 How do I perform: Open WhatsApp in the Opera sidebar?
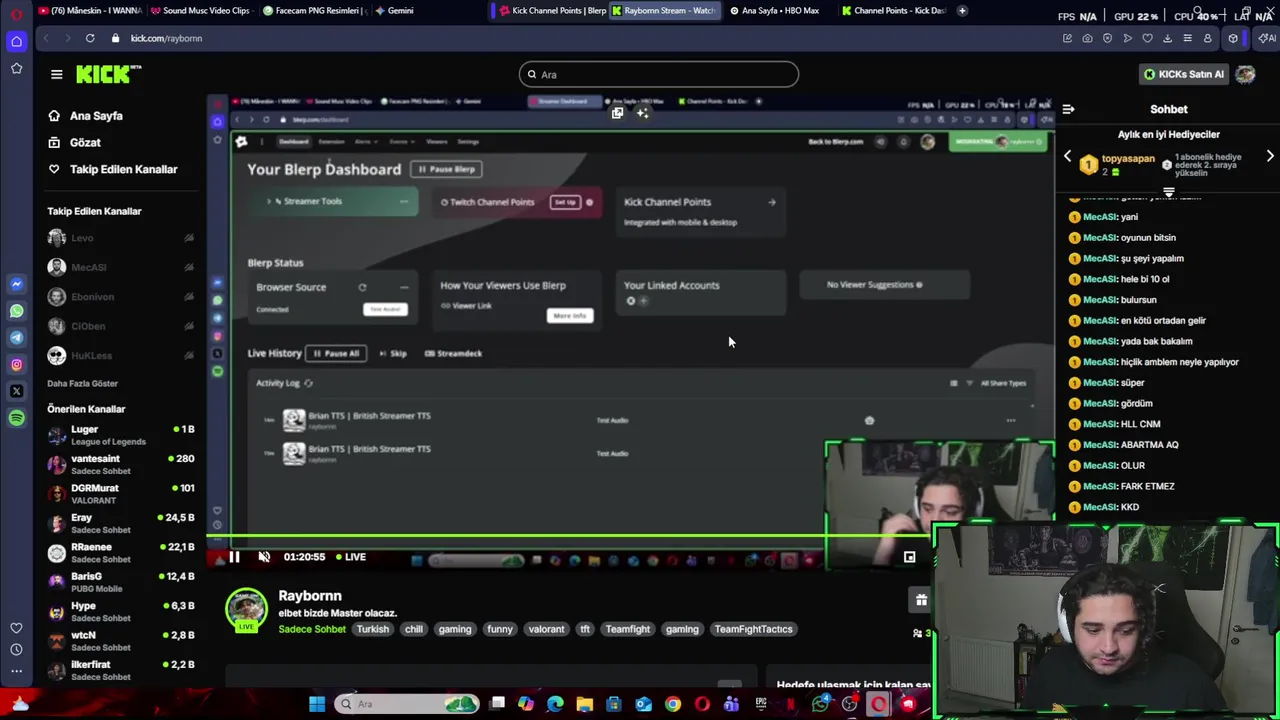coord(16,311)
